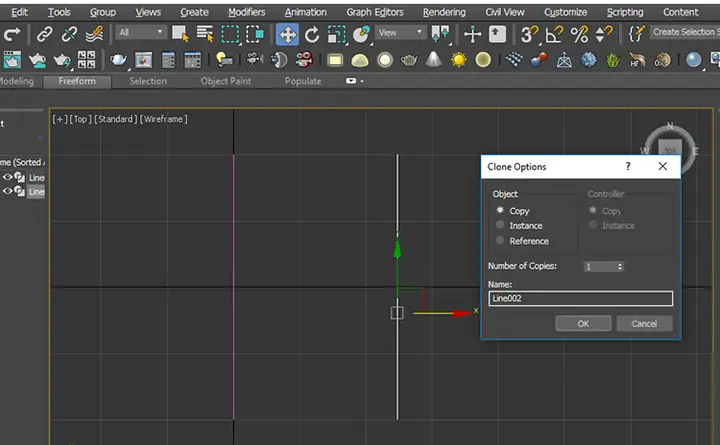
Task: Select the Select and Move tool
Action: tap(287, 34)
